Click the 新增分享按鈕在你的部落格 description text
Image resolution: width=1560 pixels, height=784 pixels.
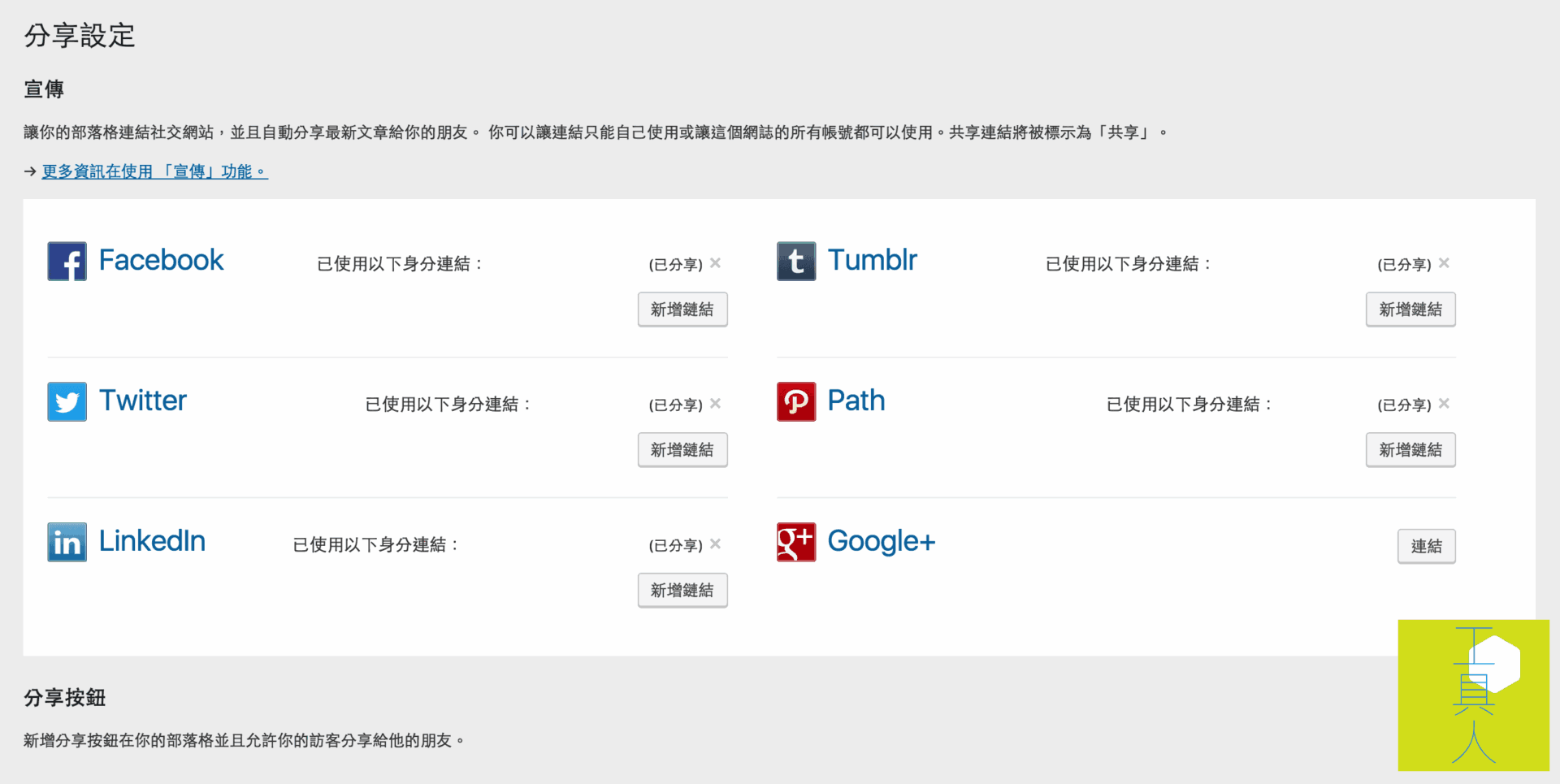(x=244, y=740)
